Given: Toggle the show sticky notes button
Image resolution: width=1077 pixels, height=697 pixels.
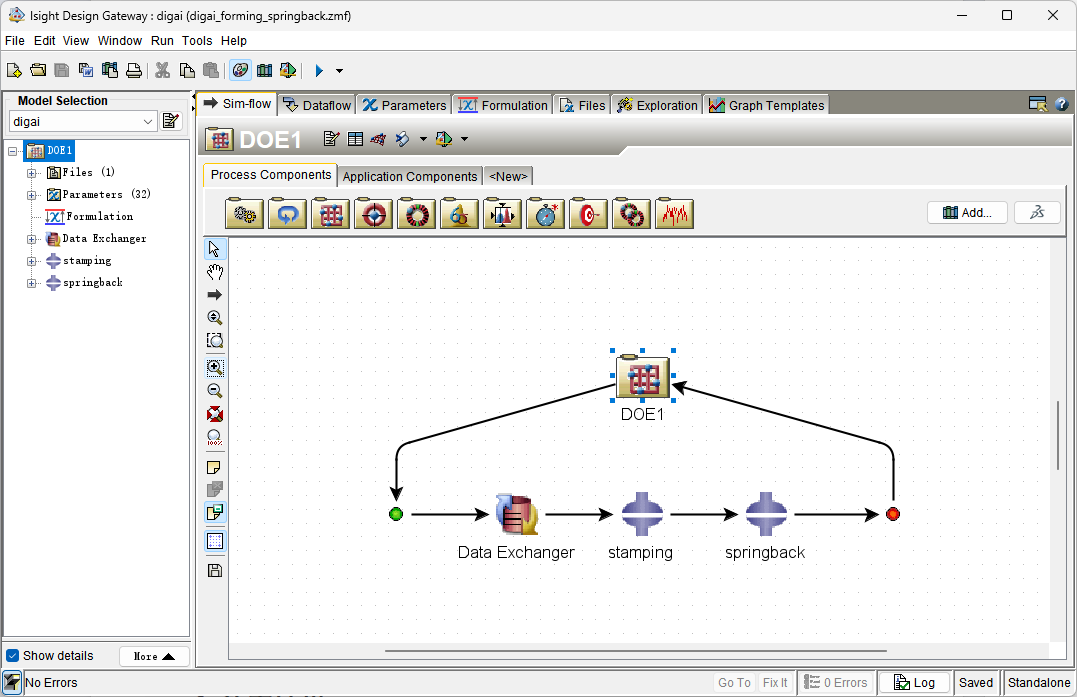Looking at the screenshot, I should pos(215,512).
